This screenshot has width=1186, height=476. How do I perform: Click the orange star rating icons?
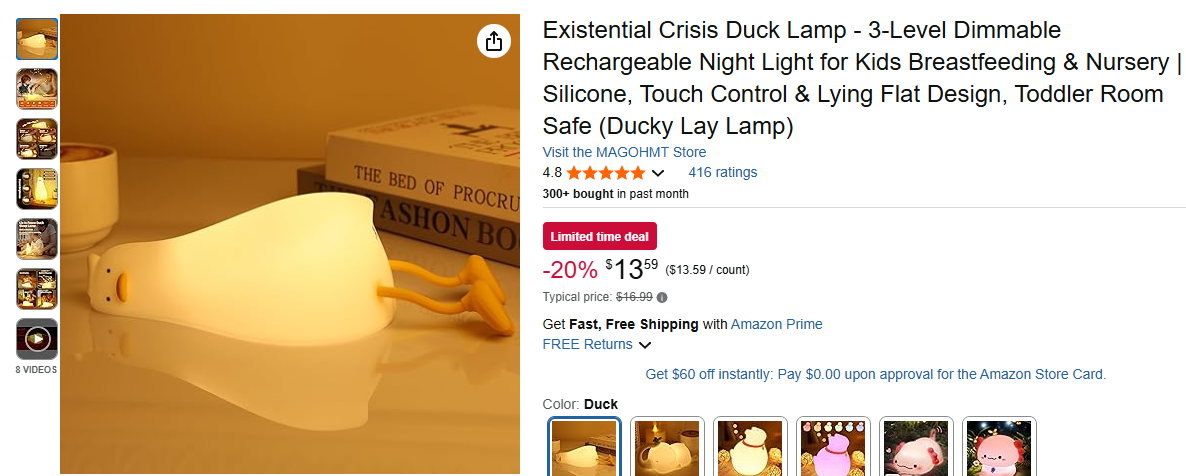(x=606, y=173)
